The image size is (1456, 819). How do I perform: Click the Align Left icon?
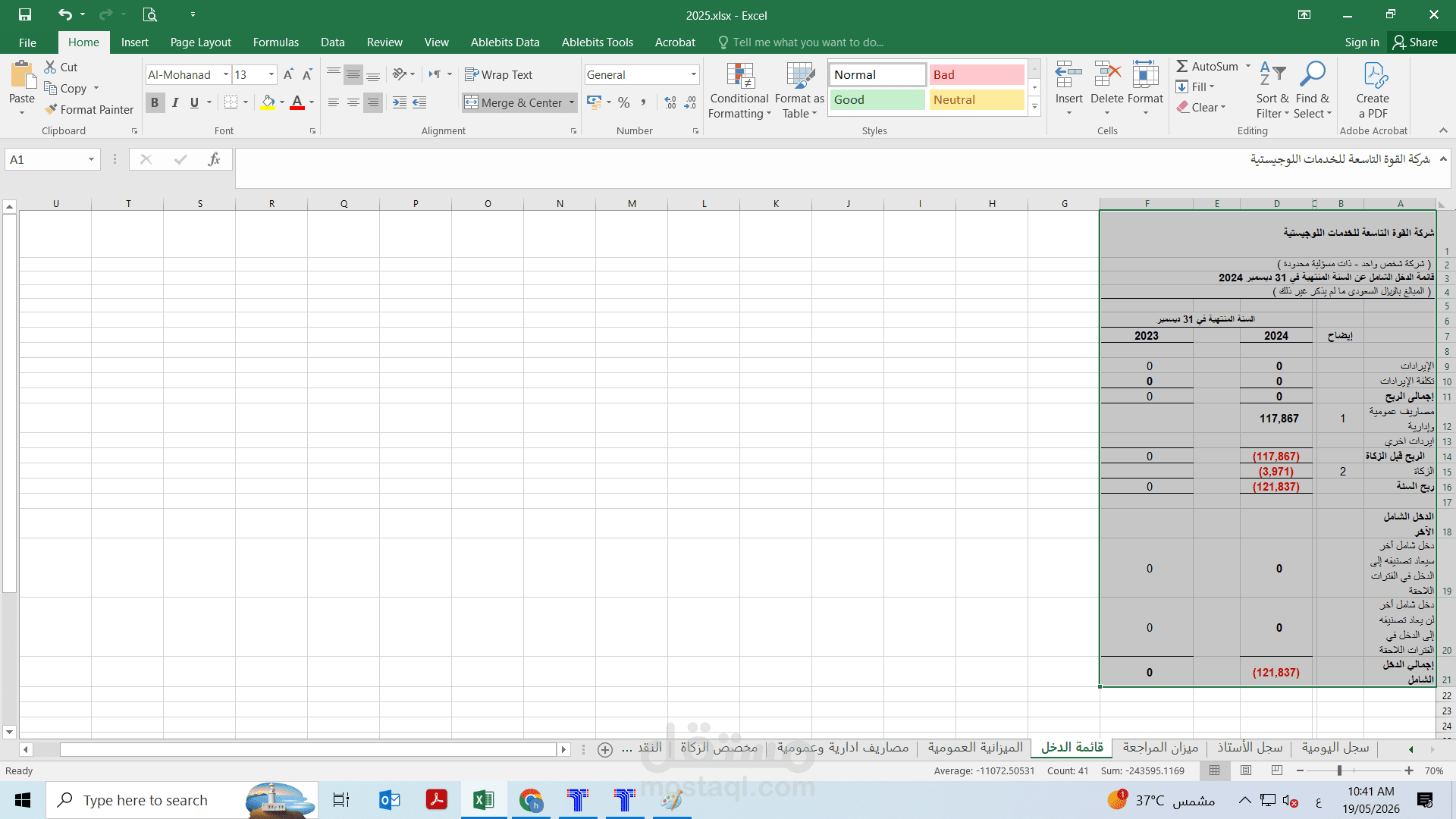[334, 102]
